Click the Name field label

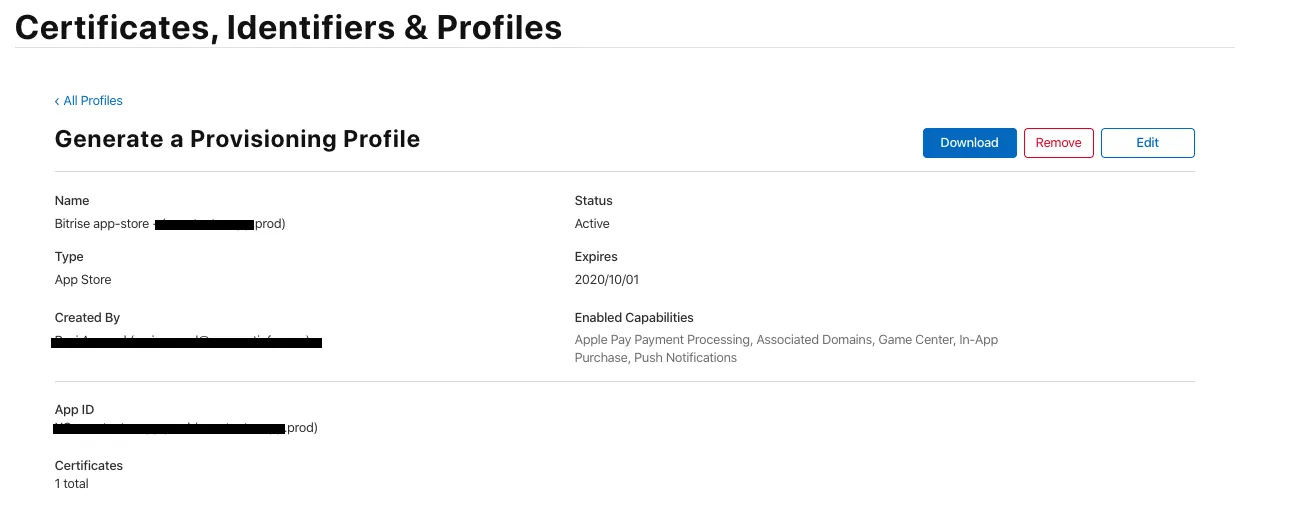72,201
